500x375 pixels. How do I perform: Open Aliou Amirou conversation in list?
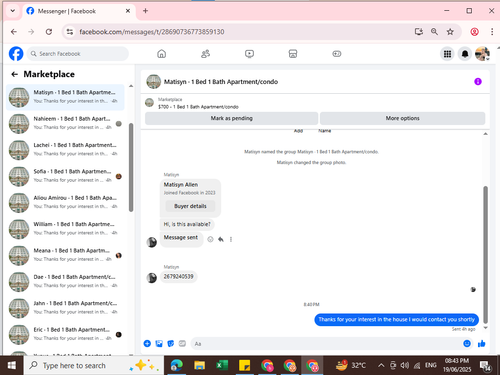tap(65, 202)
